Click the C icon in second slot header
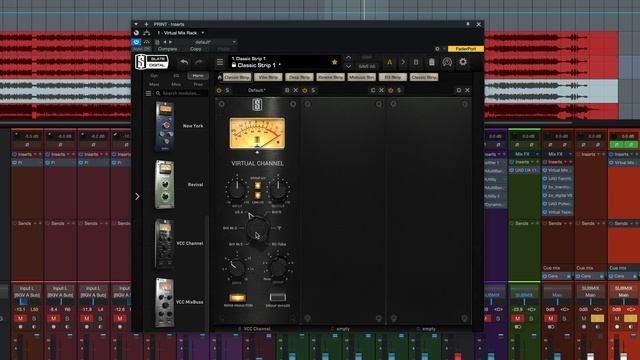 [373, 90]
